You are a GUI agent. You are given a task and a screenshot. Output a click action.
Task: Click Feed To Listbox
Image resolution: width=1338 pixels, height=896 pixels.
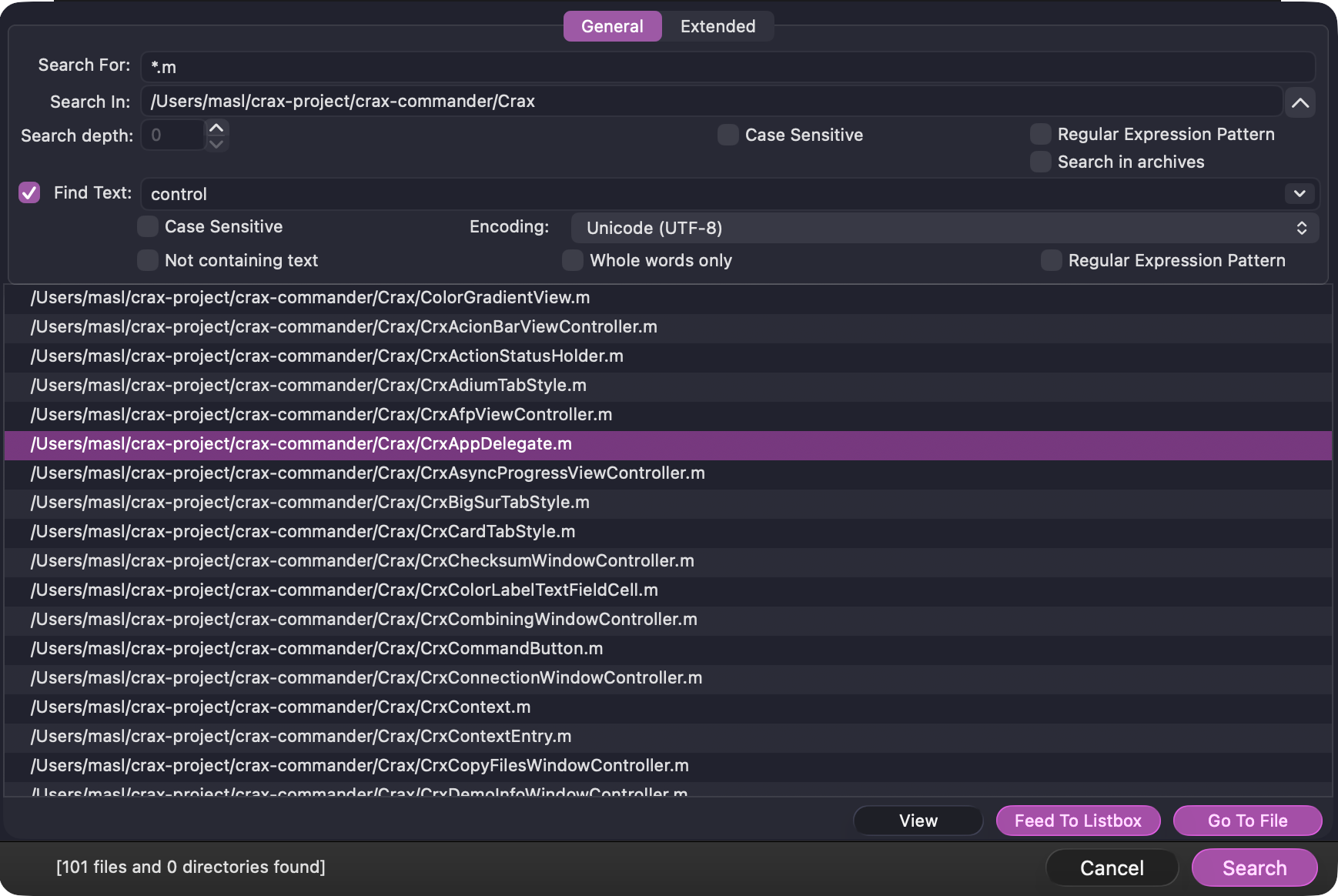click(1078, 820)
